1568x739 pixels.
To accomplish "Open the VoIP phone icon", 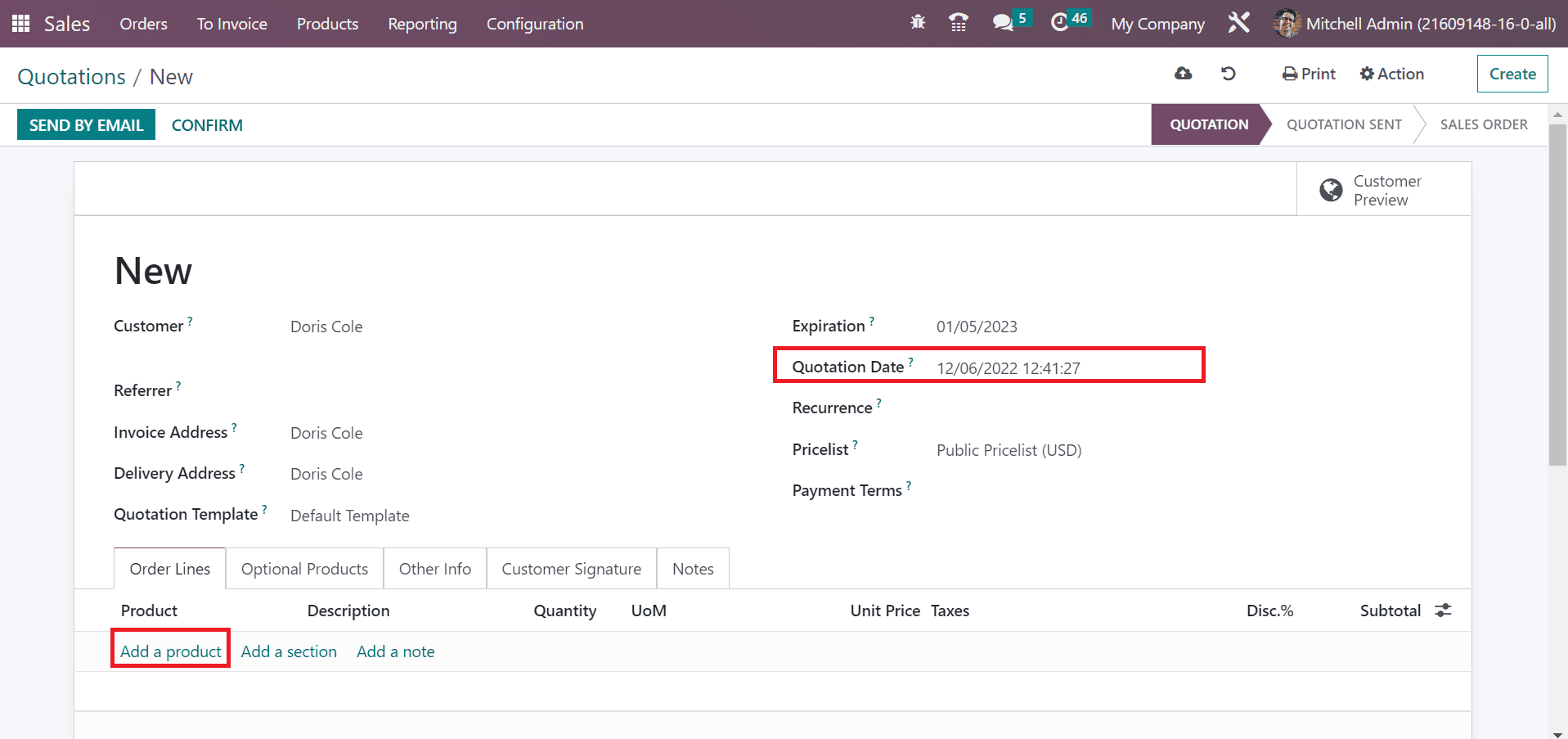I will (959, 23).
